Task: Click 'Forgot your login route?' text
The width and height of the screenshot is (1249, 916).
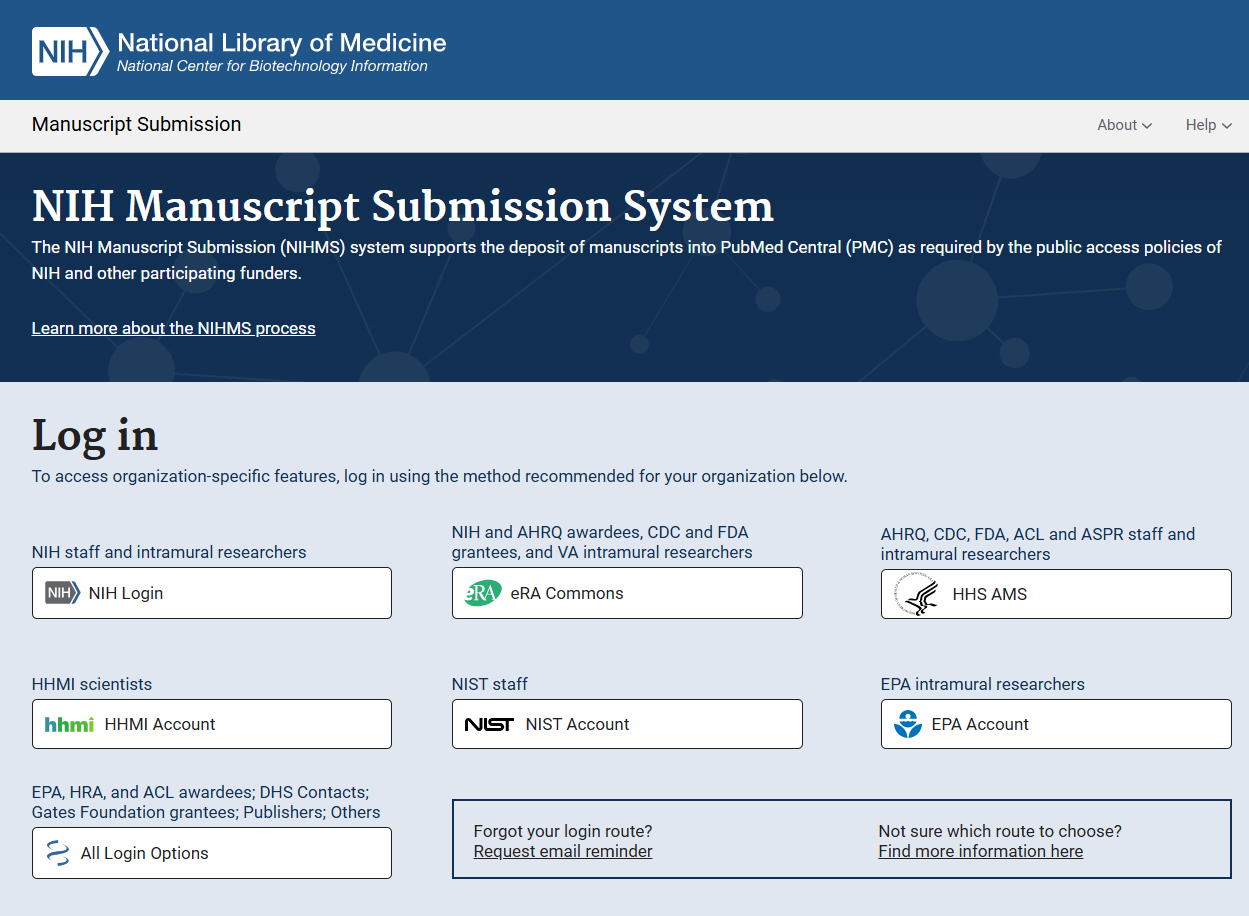Action: (x=563, y=831)
